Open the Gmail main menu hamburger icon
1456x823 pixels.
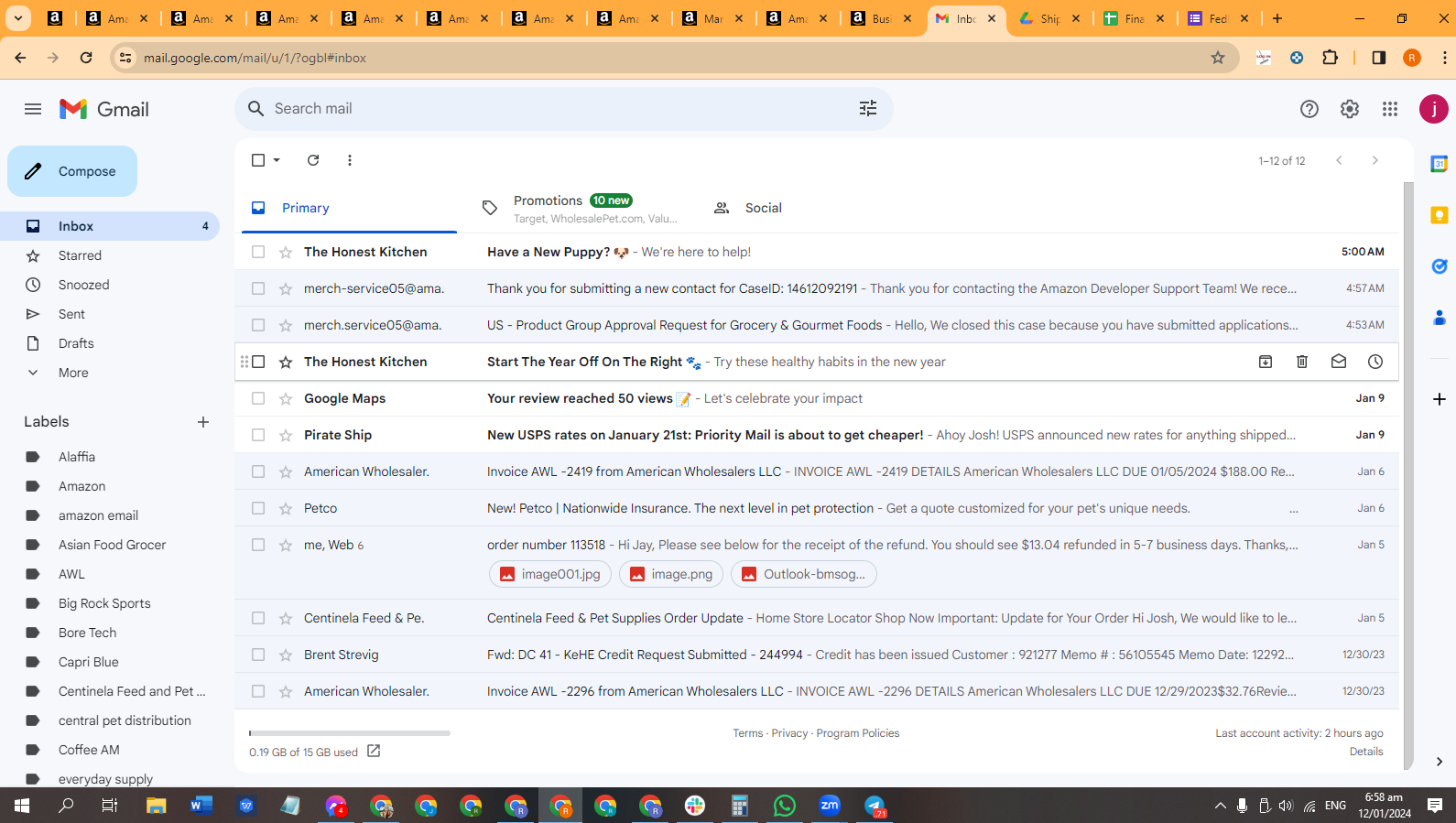(33, 109)
